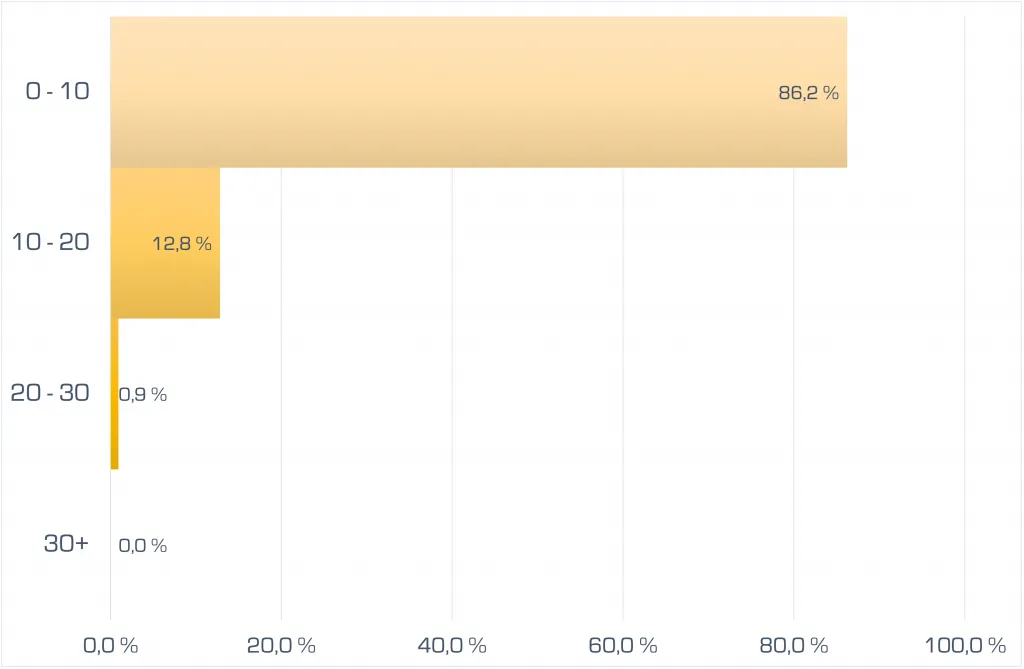Click the 40,0 % axis tick label
This screenshot has height=669, width=1024.
452,646
